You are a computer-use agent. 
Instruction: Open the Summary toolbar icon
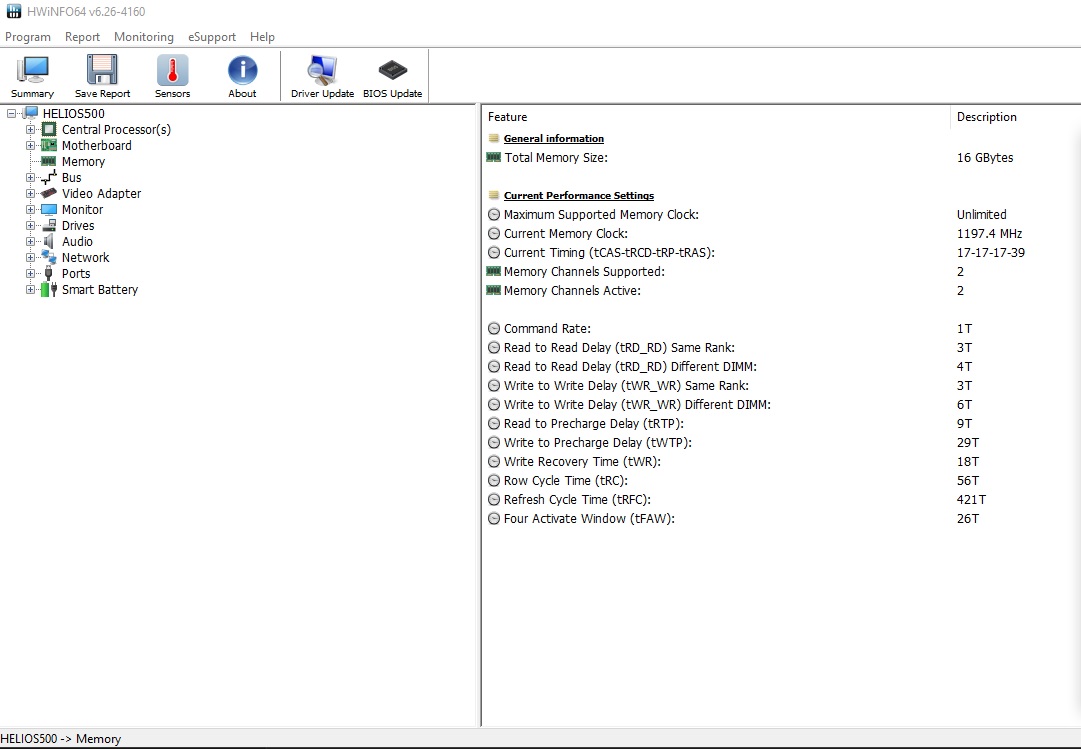32,70
